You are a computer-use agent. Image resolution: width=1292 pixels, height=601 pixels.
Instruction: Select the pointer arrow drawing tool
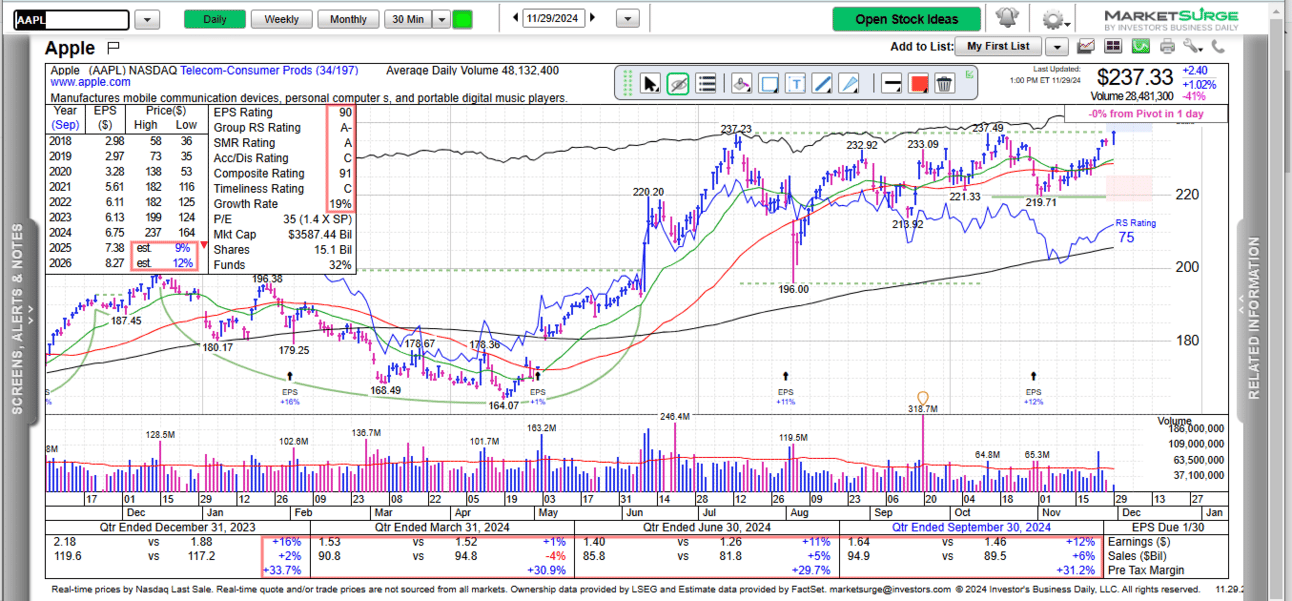pyautogui.click(x=651, y=83)
